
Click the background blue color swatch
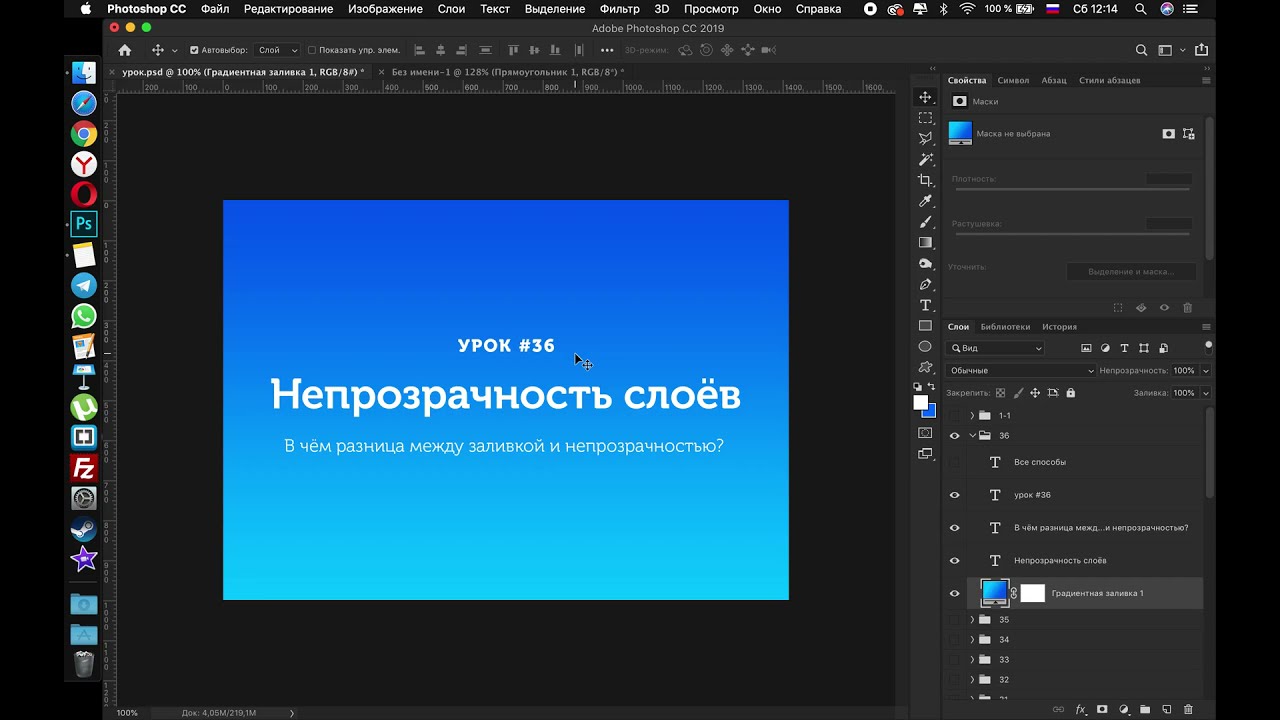pyautogui.click(x=930, y=411)
